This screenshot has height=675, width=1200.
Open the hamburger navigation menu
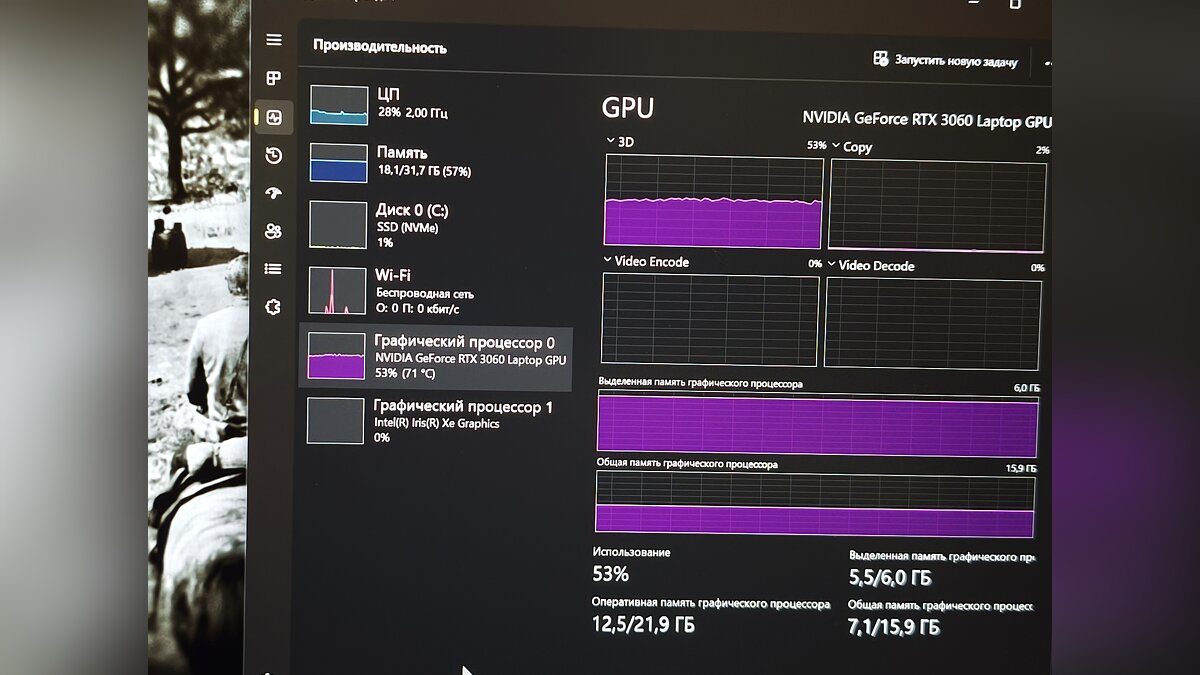click(x=273, y=40)
